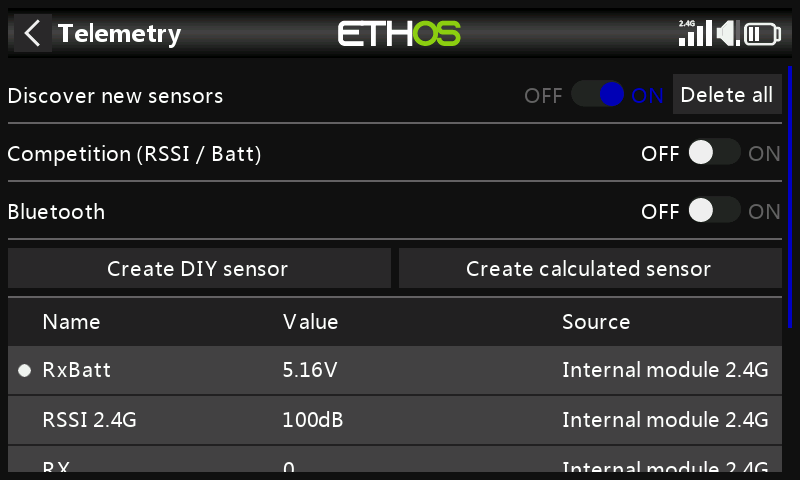The width and height of the screenshot is (800, 480).
Task: Enable Competition (RSSI / Batt) switch
Action: 714,153
